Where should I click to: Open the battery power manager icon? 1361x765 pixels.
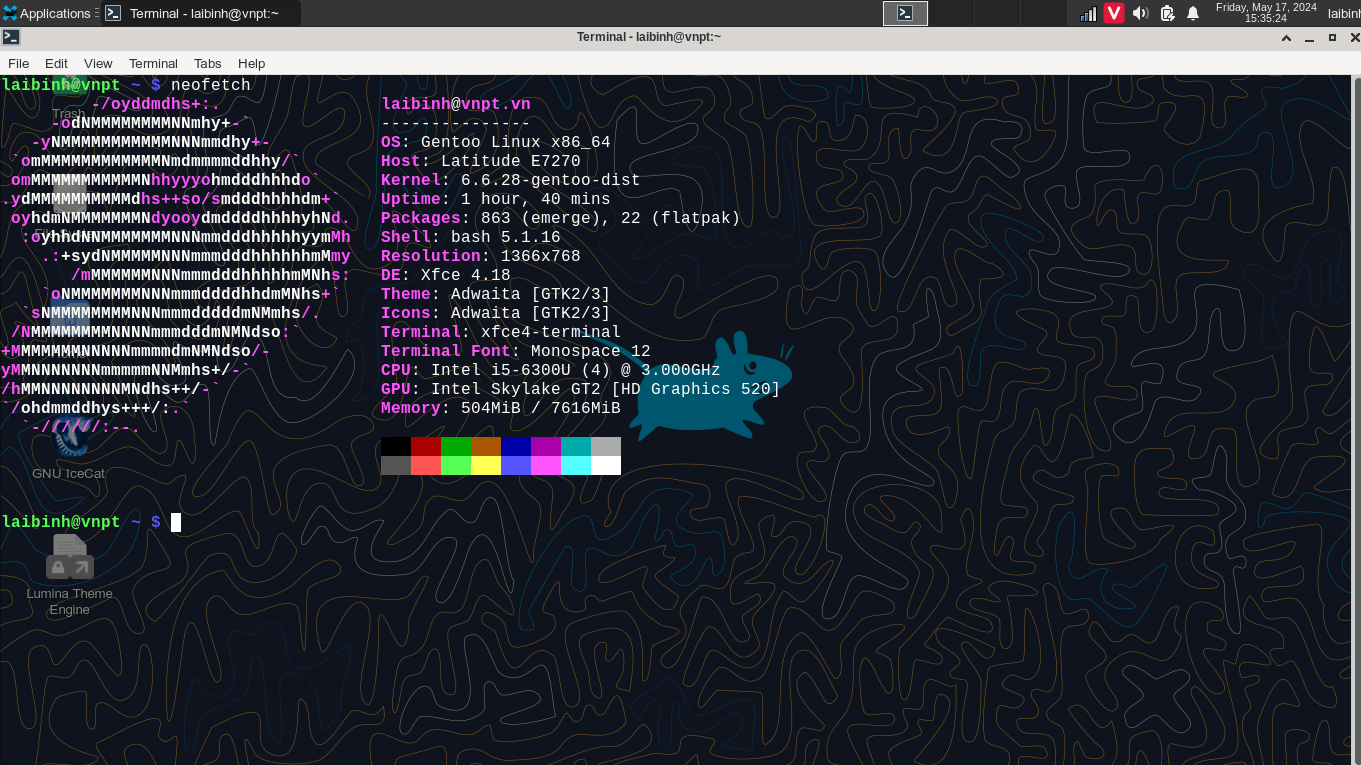[1167, 13]
